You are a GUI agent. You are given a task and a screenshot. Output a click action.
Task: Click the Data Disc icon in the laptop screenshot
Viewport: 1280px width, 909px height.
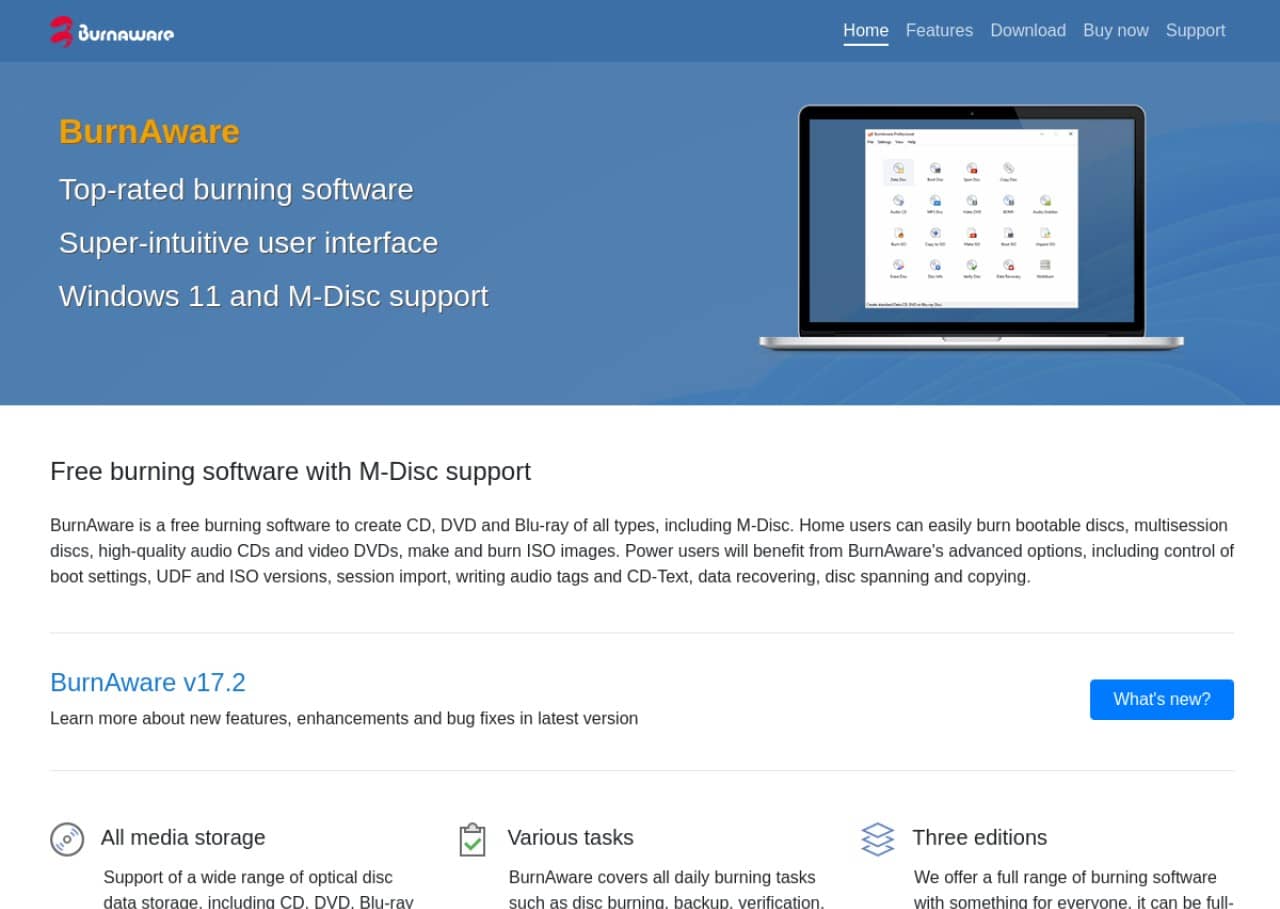click(898, 169)
